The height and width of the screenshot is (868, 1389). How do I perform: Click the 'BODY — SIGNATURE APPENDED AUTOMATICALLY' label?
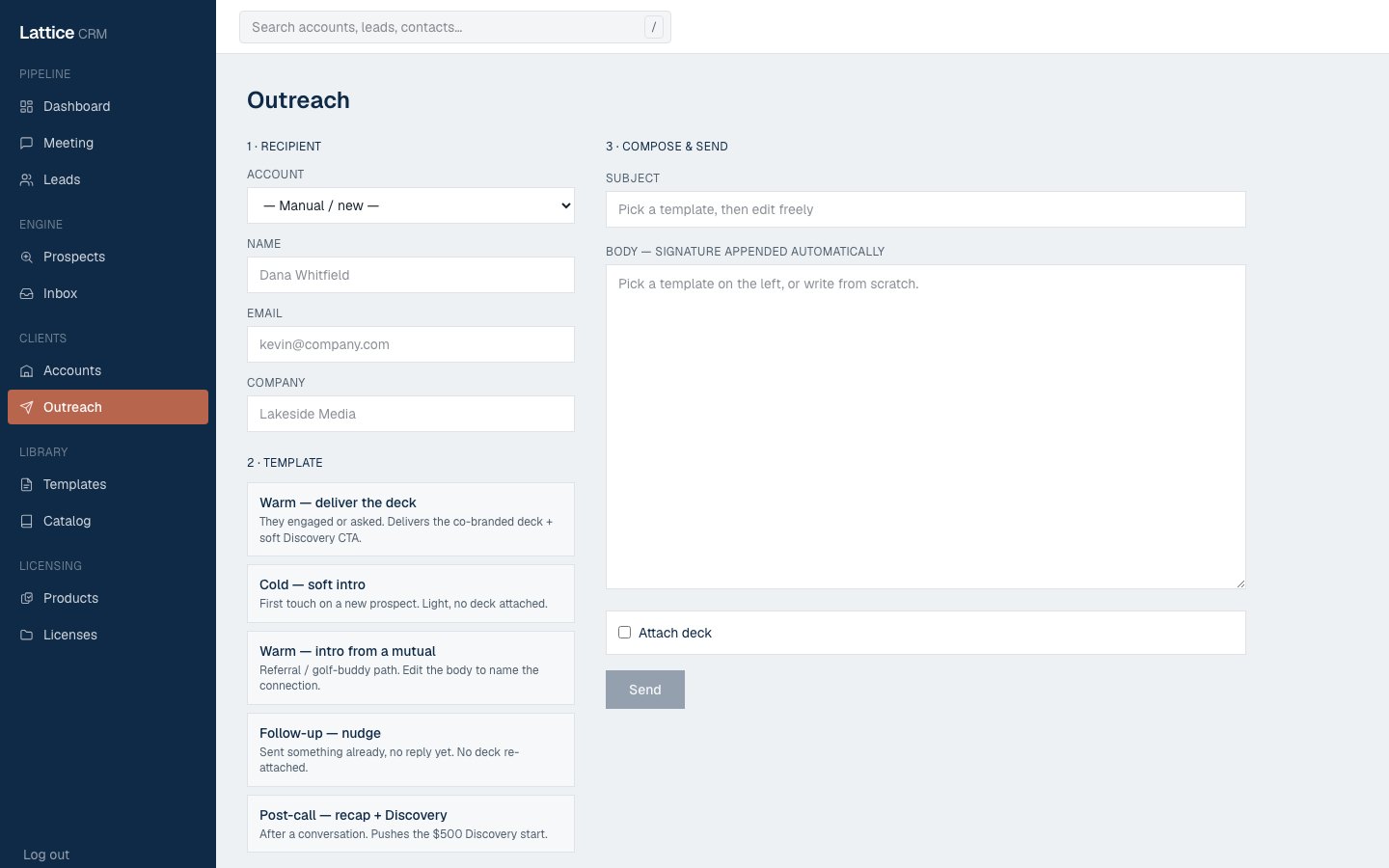pos(745,252)
